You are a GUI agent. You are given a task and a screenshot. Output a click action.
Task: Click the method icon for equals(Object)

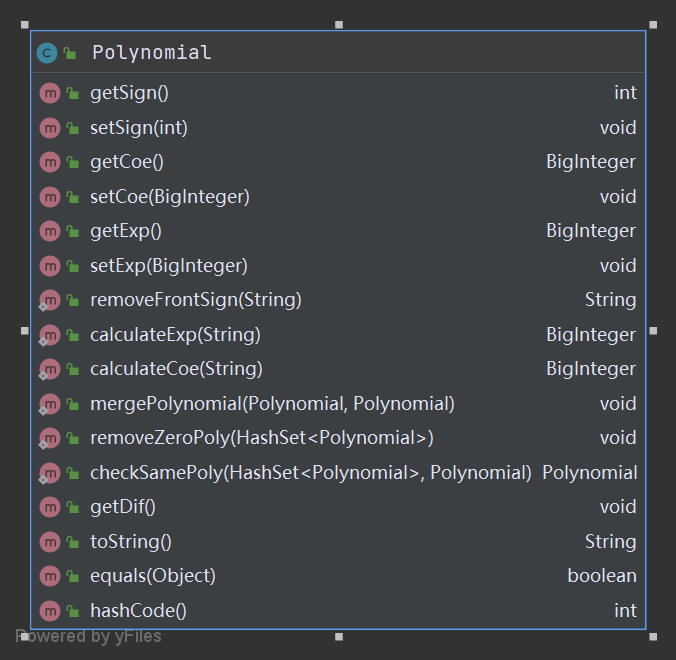(50, 576)
